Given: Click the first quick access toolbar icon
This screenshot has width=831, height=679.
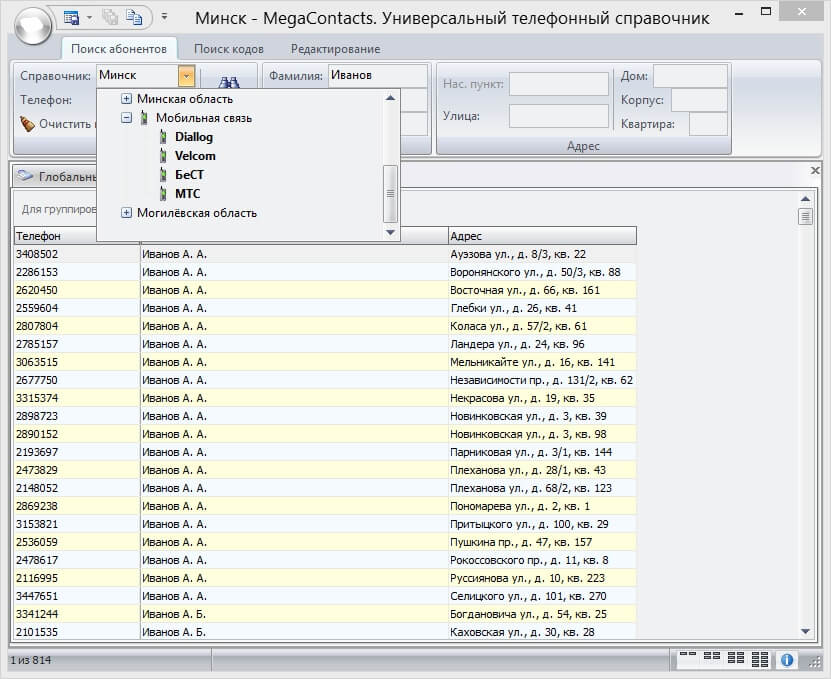Looking at the screenshot, I should coord(71,17).
